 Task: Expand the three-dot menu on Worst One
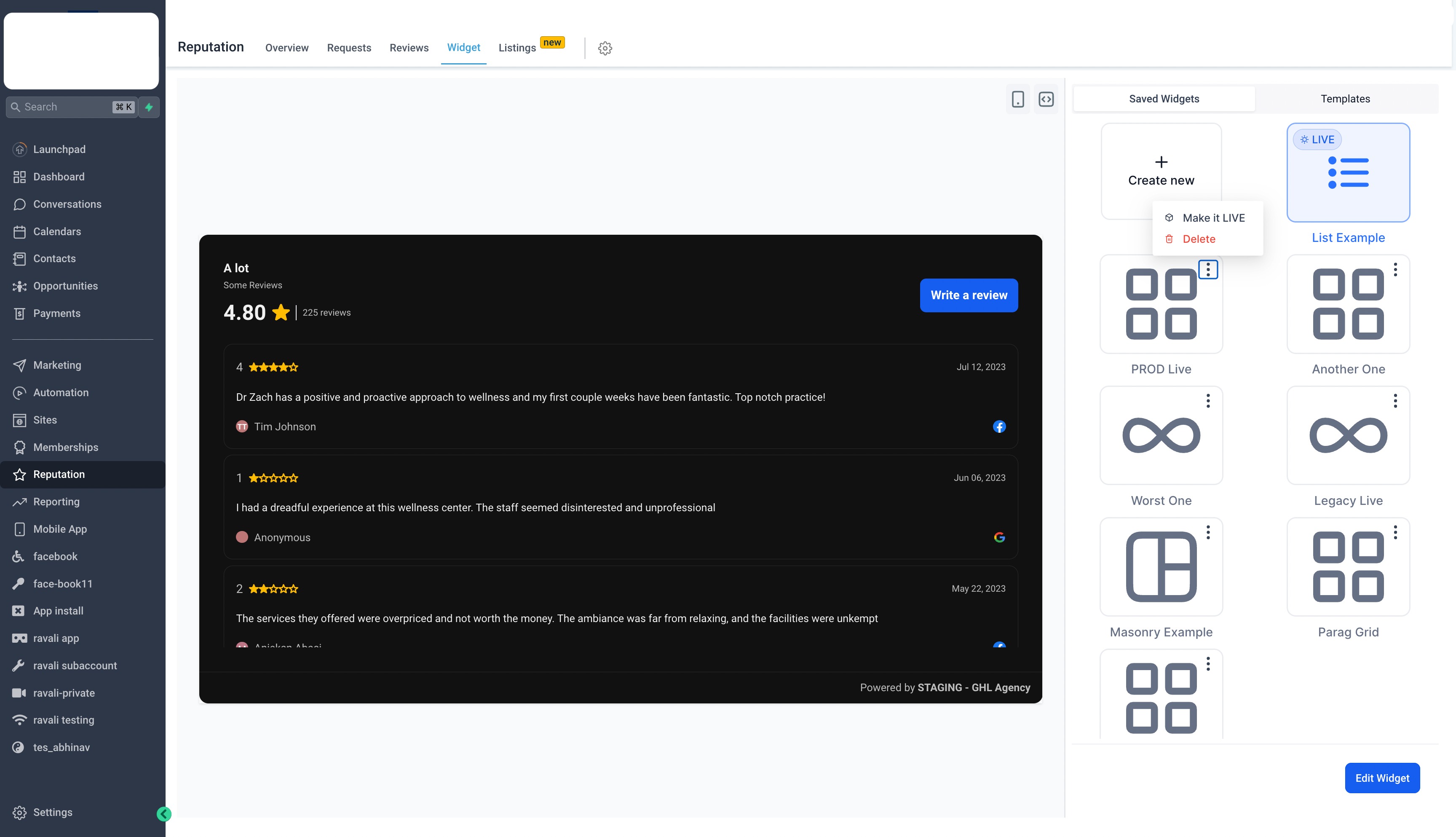1208,401
